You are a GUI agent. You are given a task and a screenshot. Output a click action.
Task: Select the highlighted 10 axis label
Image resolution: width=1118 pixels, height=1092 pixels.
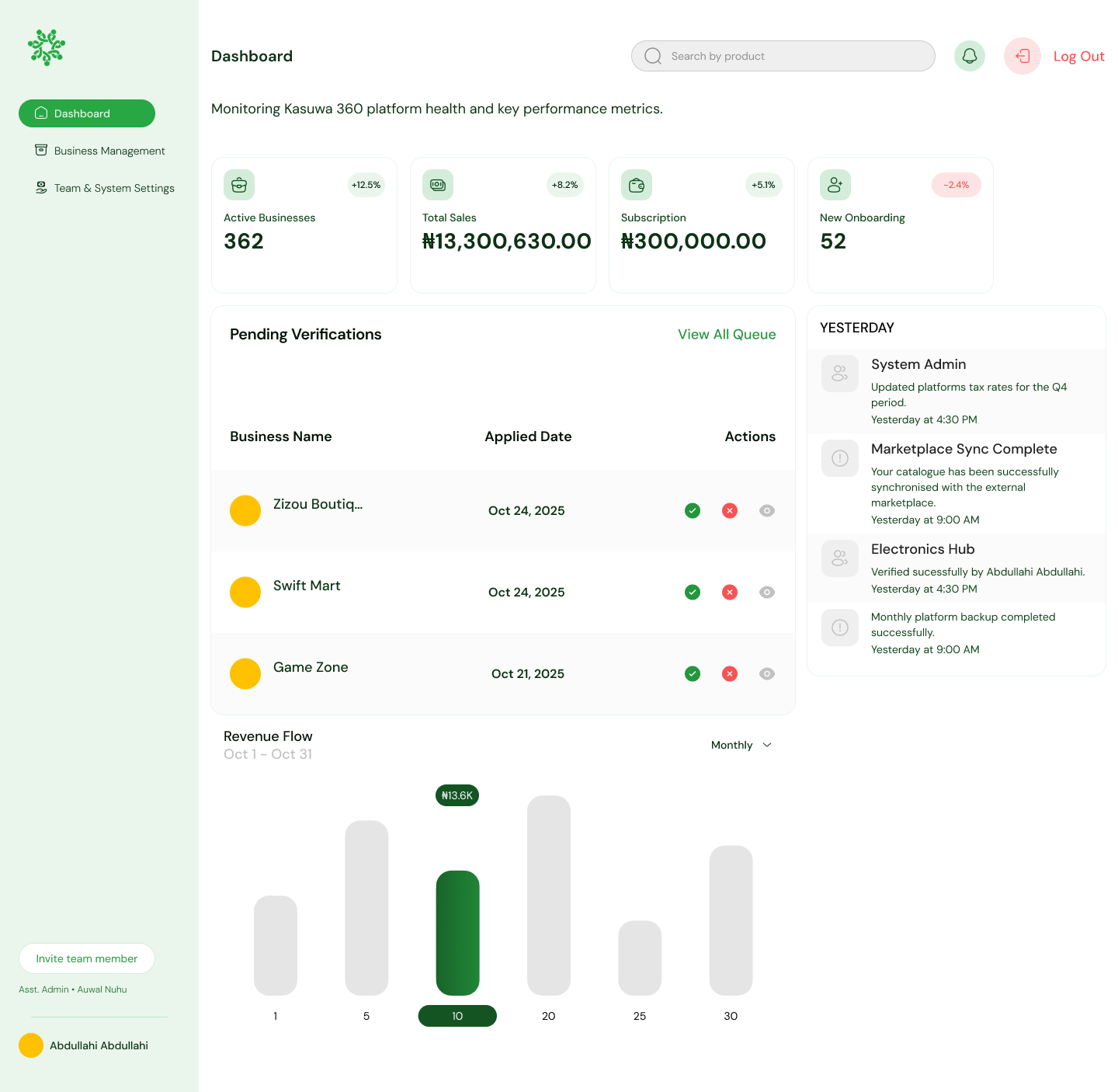(457, 1016)
